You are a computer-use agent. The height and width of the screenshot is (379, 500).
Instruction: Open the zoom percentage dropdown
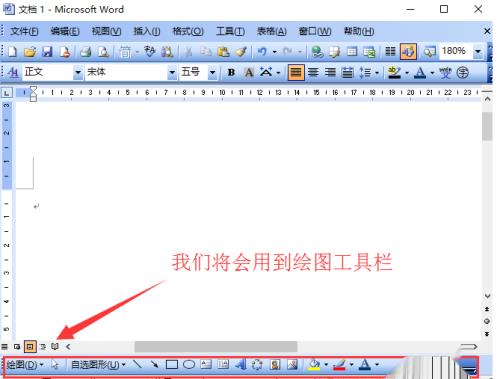click(478, 52)
